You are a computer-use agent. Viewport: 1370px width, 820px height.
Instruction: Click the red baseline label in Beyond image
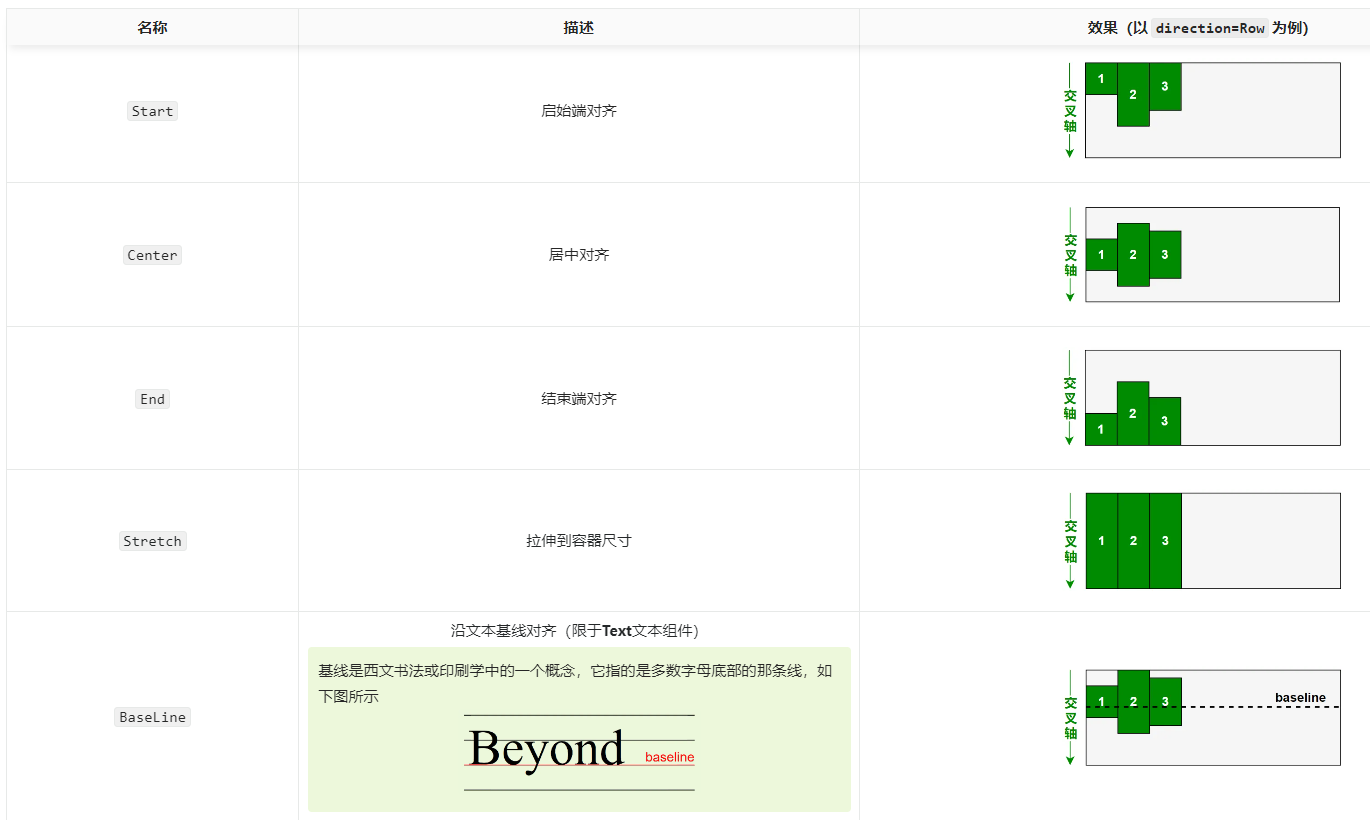pos(669,757)
